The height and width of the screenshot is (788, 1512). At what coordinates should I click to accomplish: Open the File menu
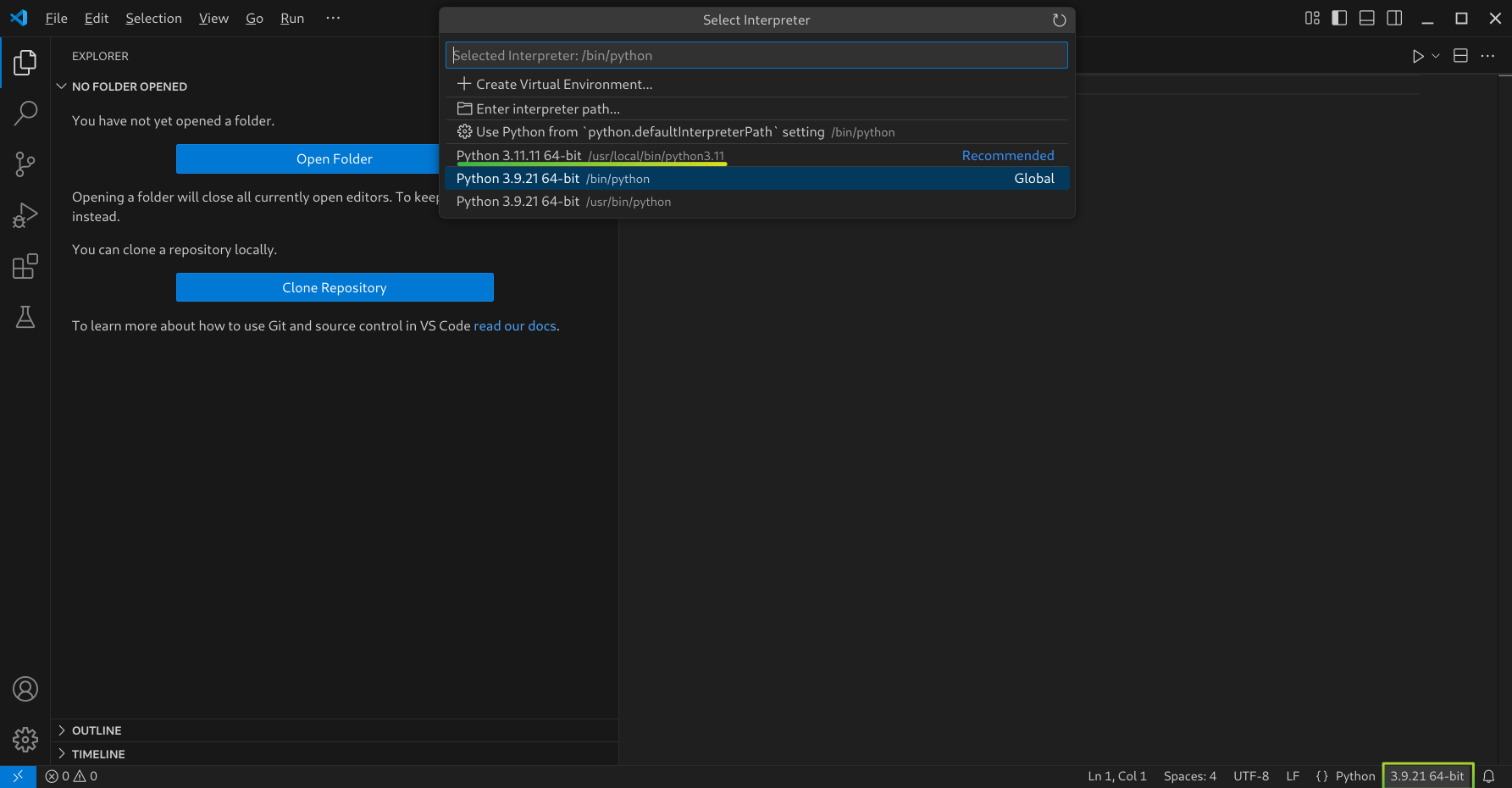[x=56, y=18]
